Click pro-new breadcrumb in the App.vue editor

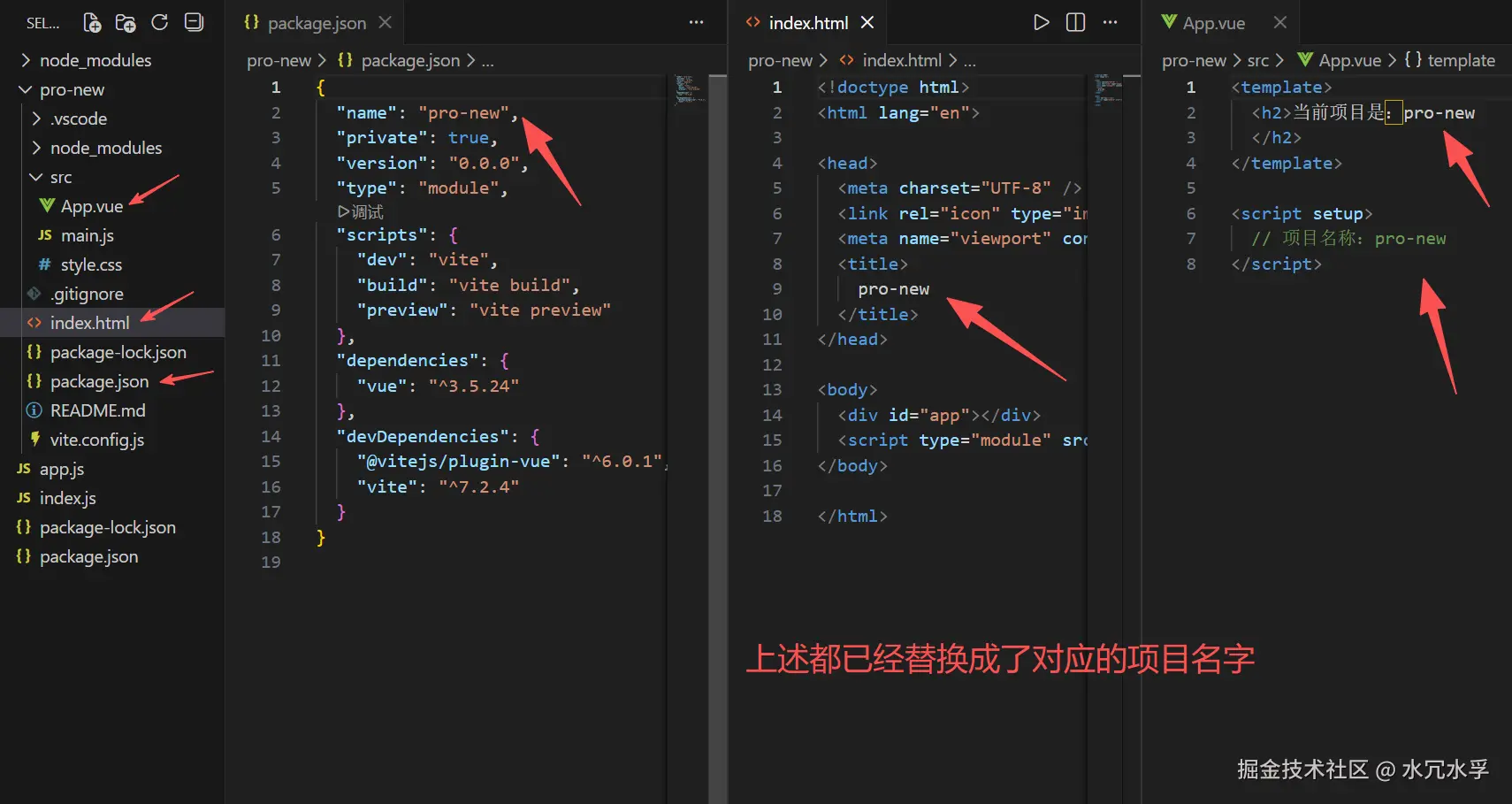[1194, 60]
